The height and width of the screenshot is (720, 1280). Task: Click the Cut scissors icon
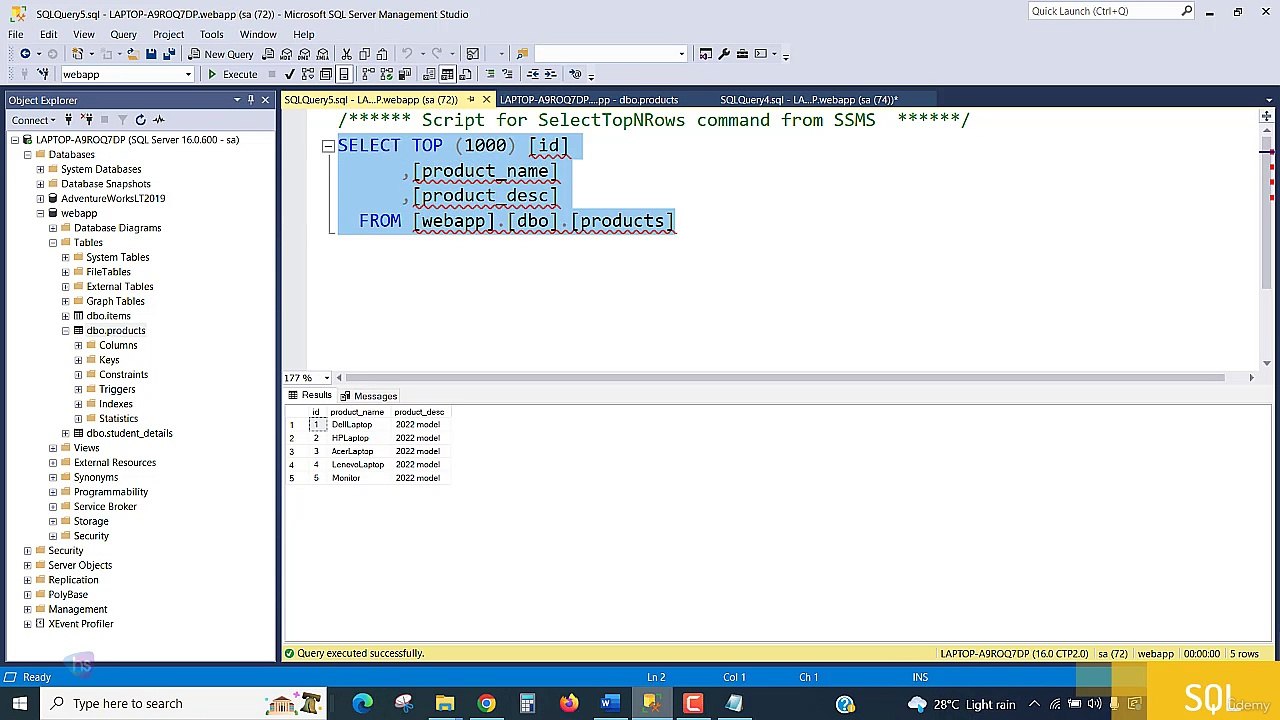(x=346, y=54)
